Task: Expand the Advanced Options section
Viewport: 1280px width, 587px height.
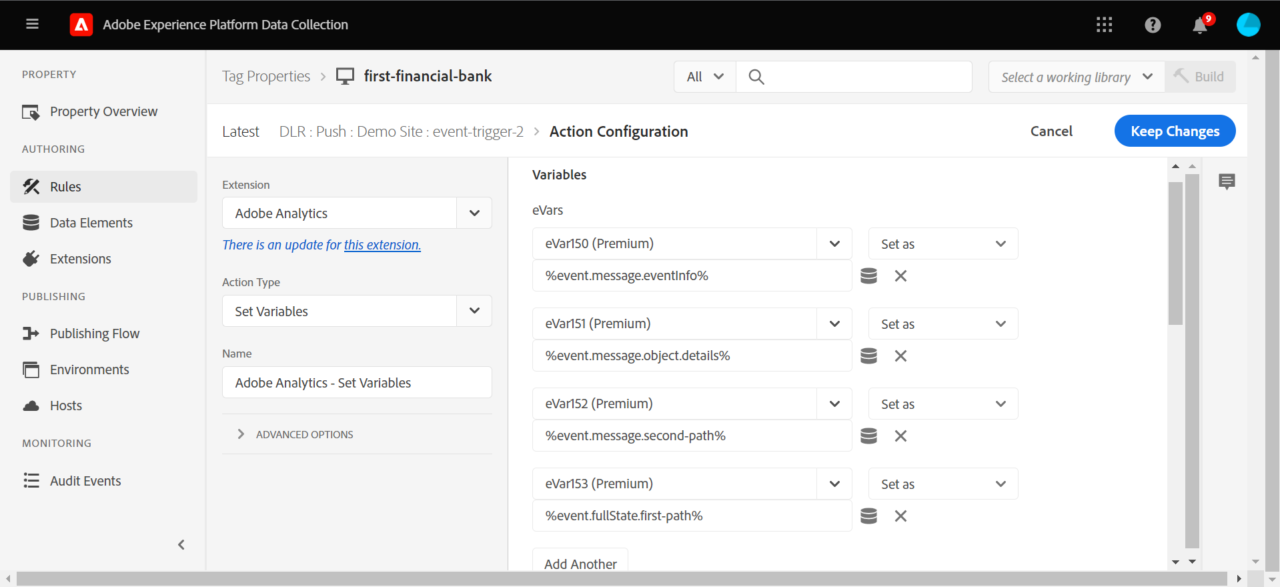Action: click(x=296, y=434)
